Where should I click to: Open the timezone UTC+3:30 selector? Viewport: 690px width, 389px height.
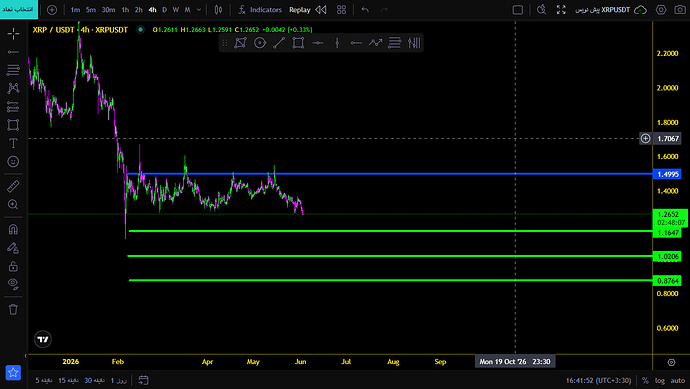[x=598, y=381]
